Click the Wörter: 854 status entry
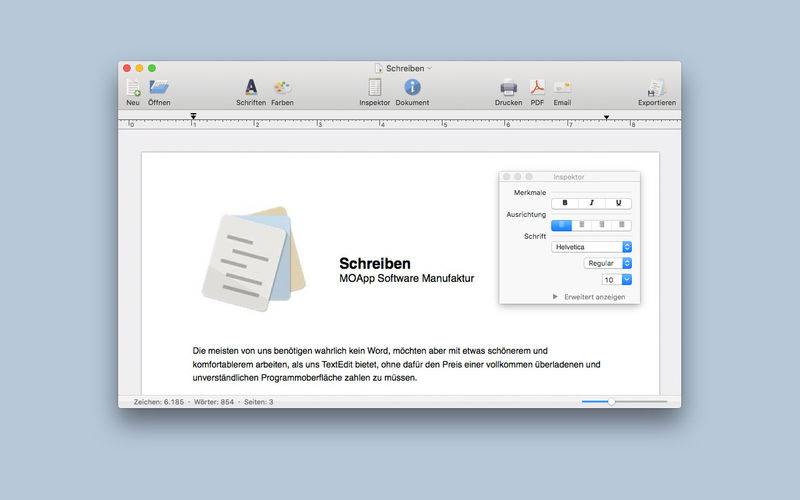Image resolution: width=800 pixels, height=500 pixels. click(214, 402)
